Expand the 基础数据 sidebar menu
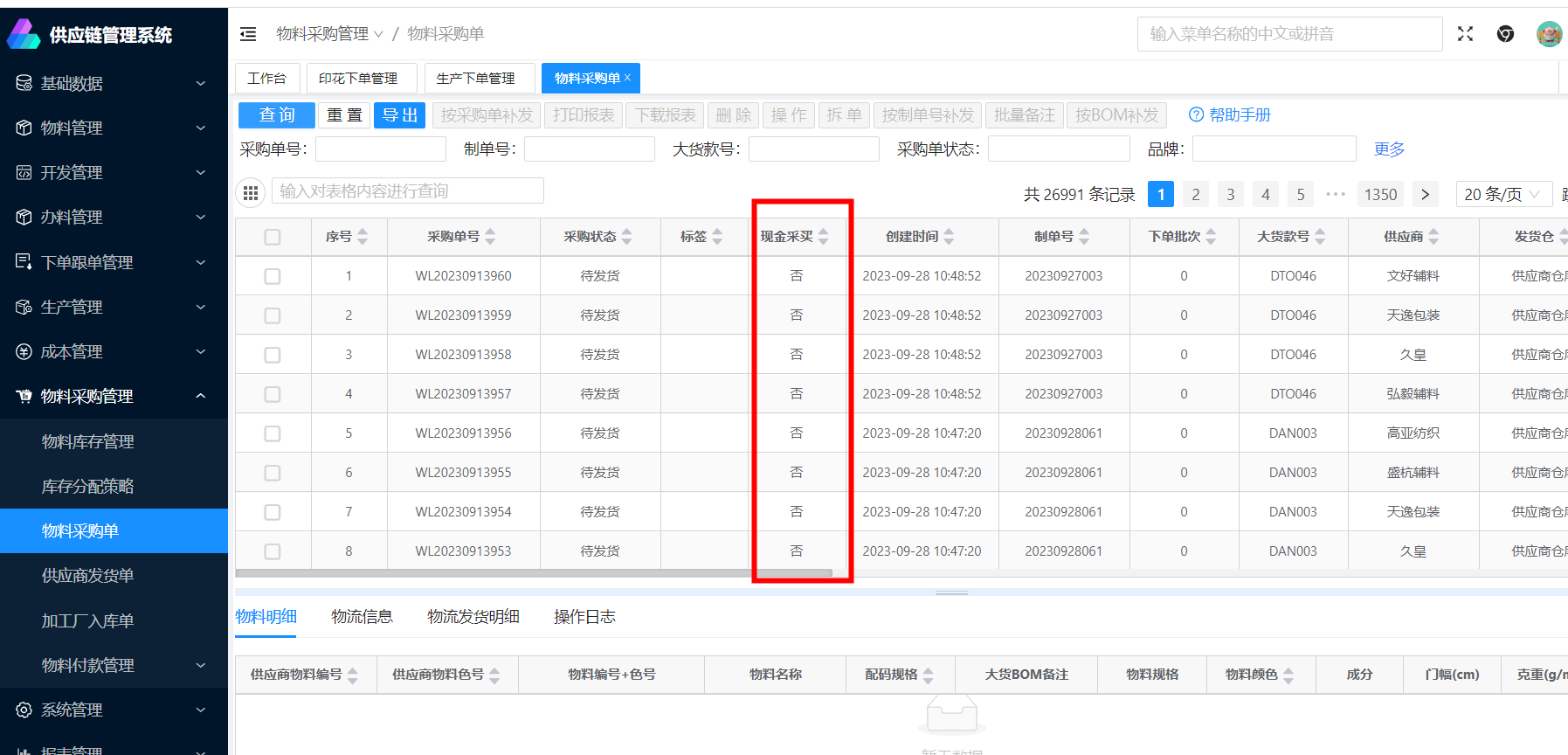Screen dimensions: 1568x755 coord(114,84)
